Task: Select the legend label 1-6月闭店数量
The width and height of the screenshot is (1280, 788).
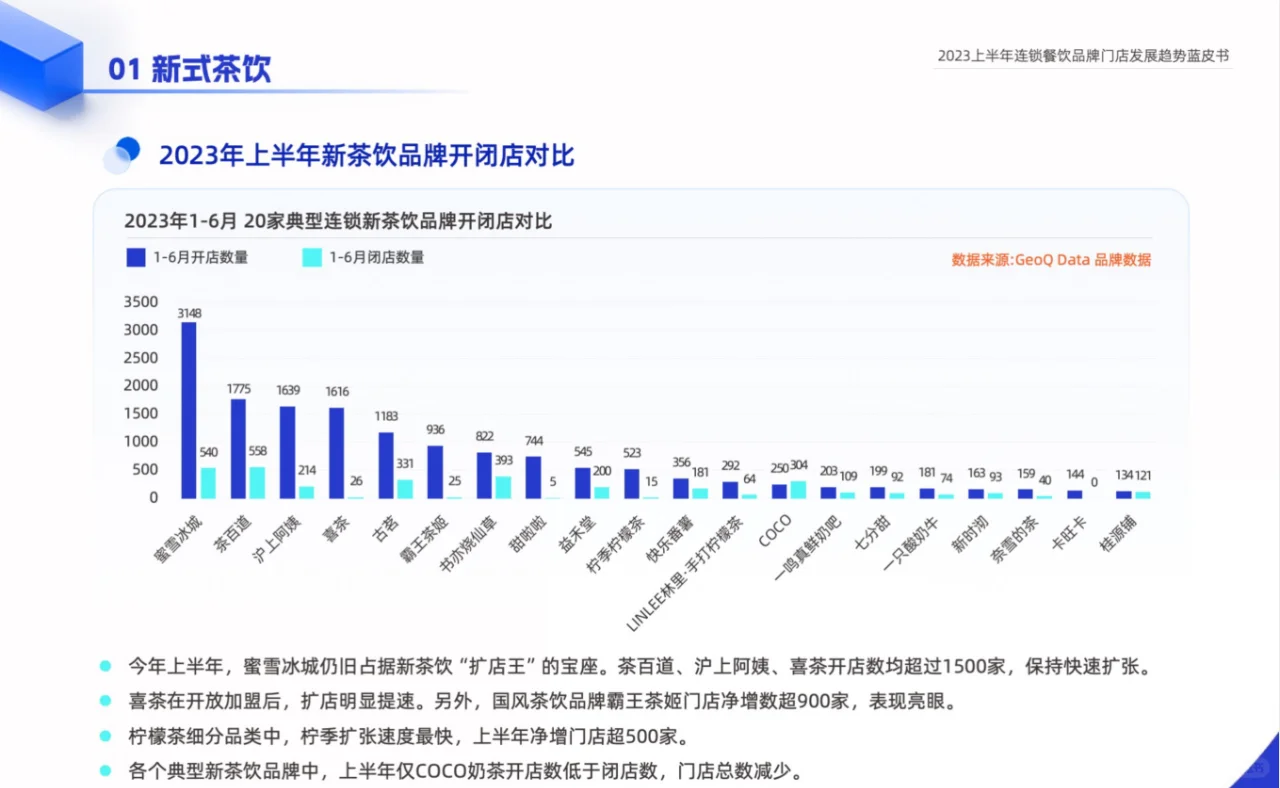Action: coord(377,258)
